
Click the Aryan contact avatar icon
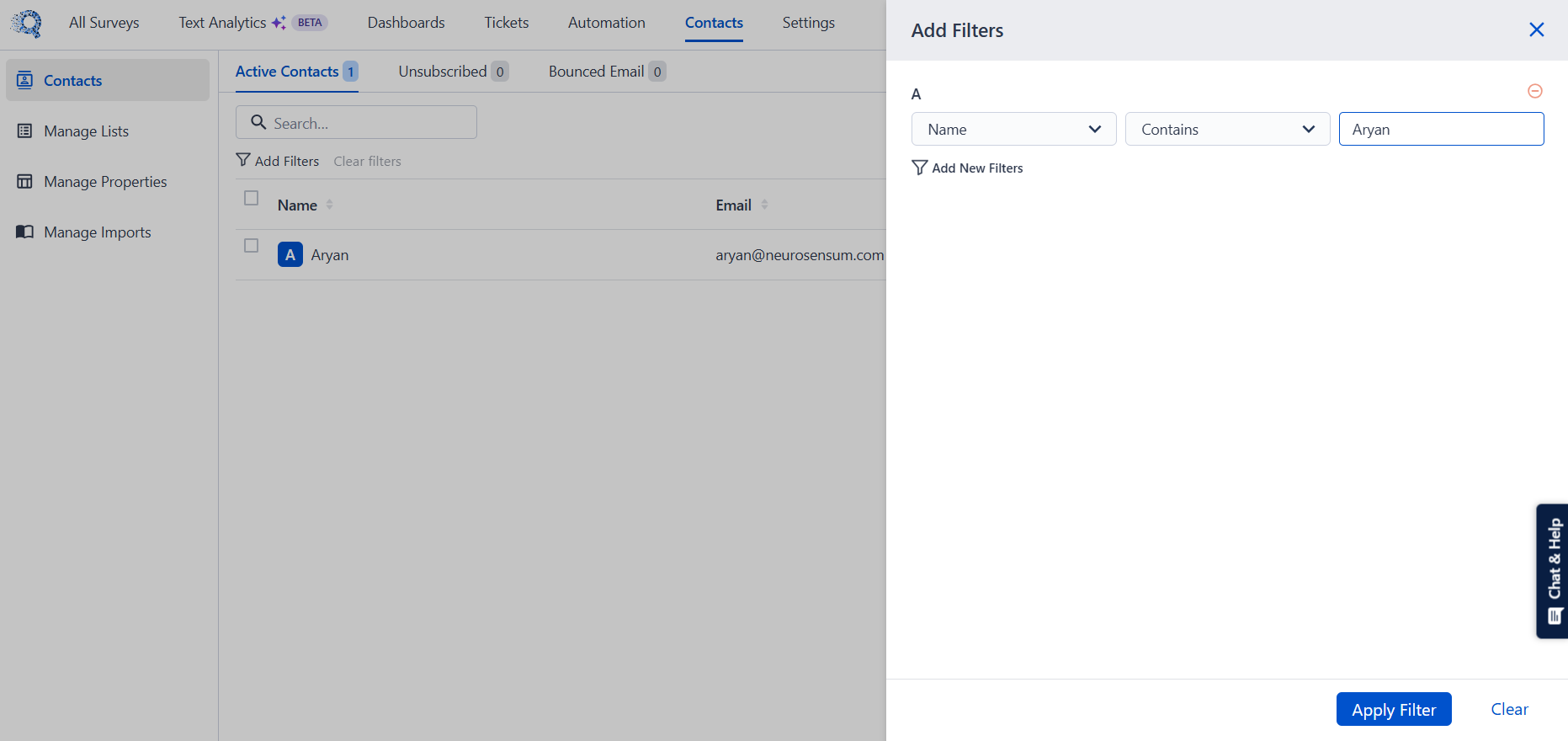(290, 254)
